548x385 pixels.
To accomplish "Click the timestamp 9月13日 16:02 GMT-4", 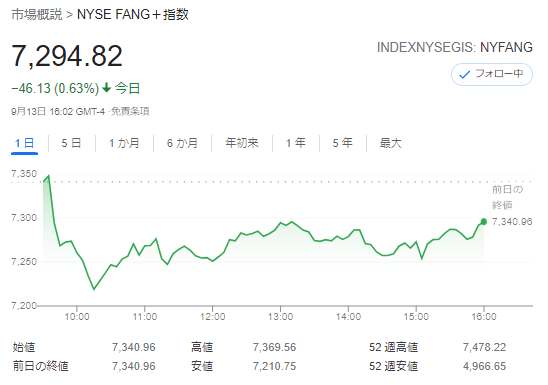I will [x=58, y=111].
